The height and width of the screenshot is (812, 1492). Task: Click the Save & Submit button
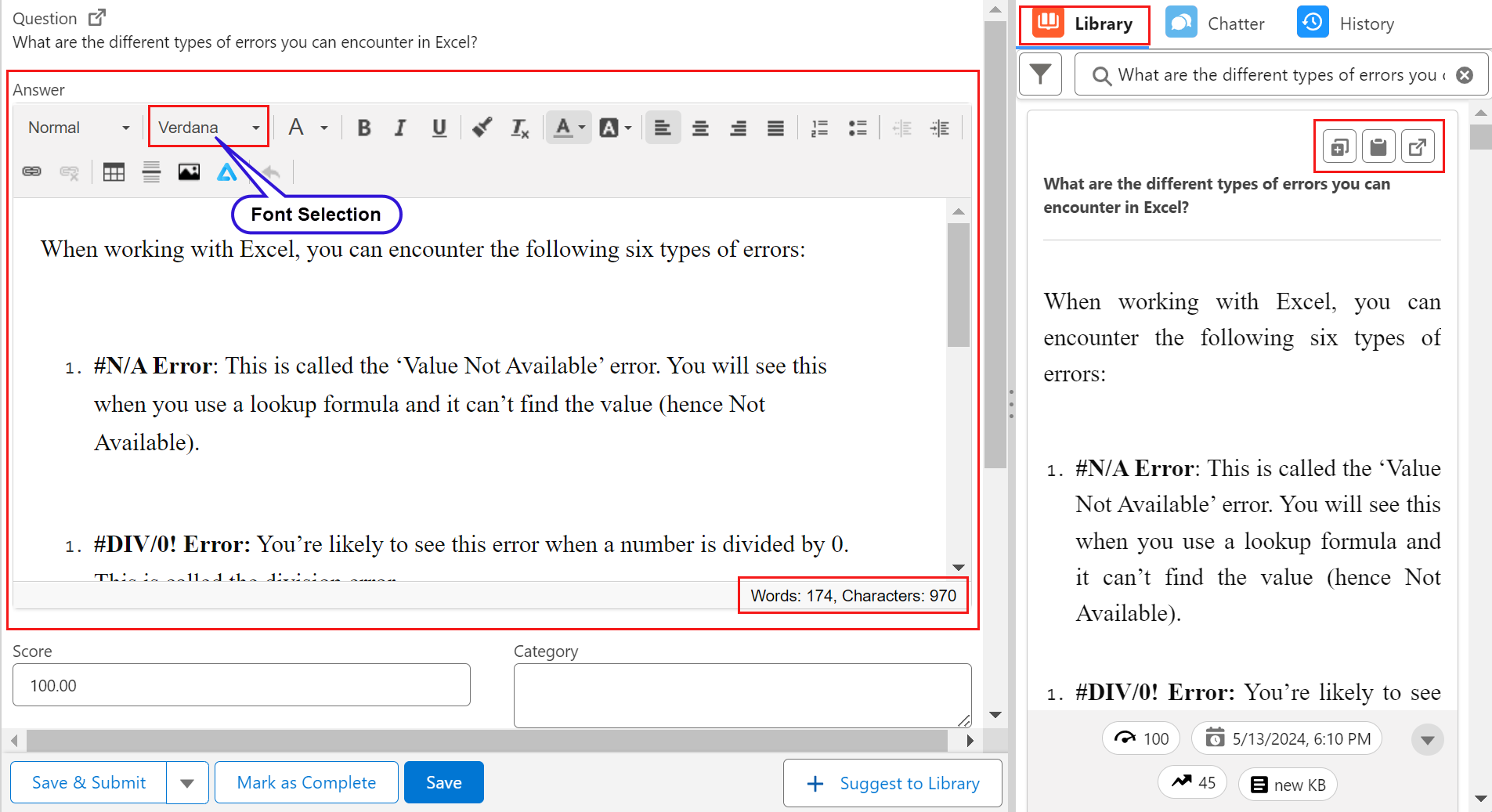click(89, 783)
